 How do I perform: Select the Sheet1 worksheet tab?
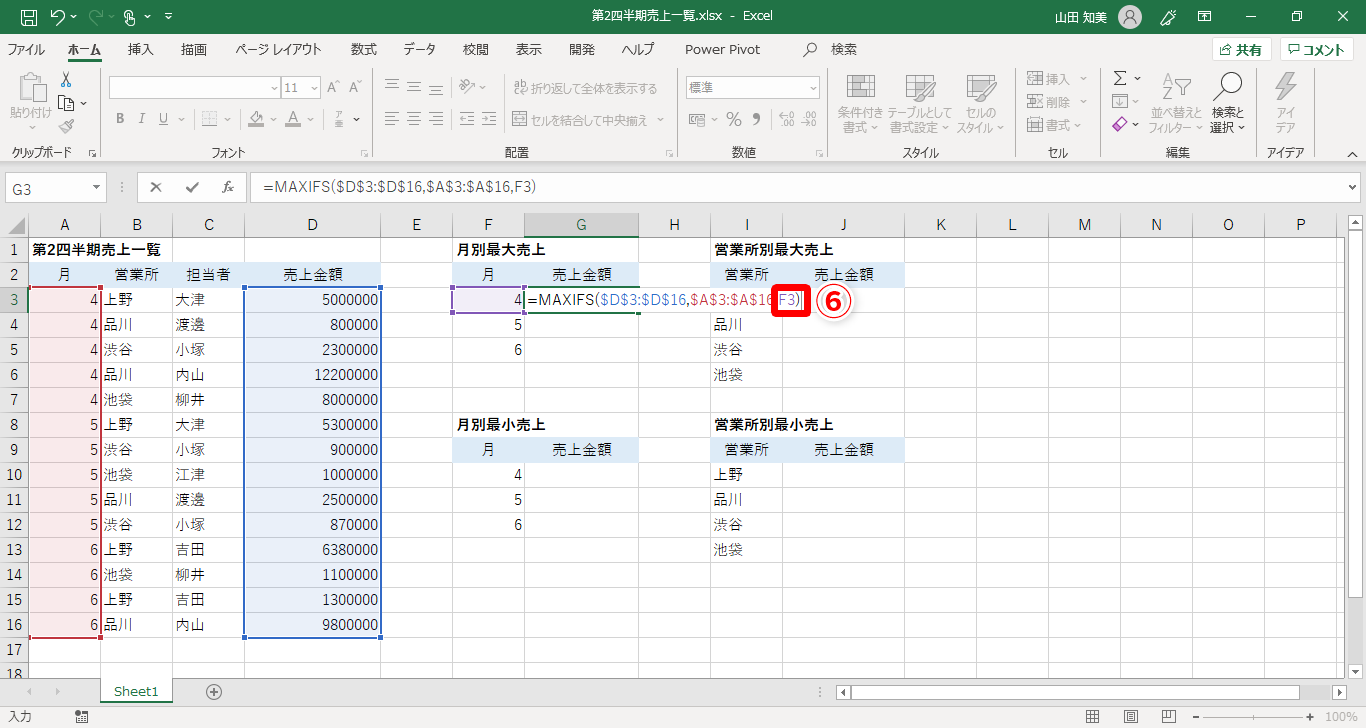(x=136, y=691)
